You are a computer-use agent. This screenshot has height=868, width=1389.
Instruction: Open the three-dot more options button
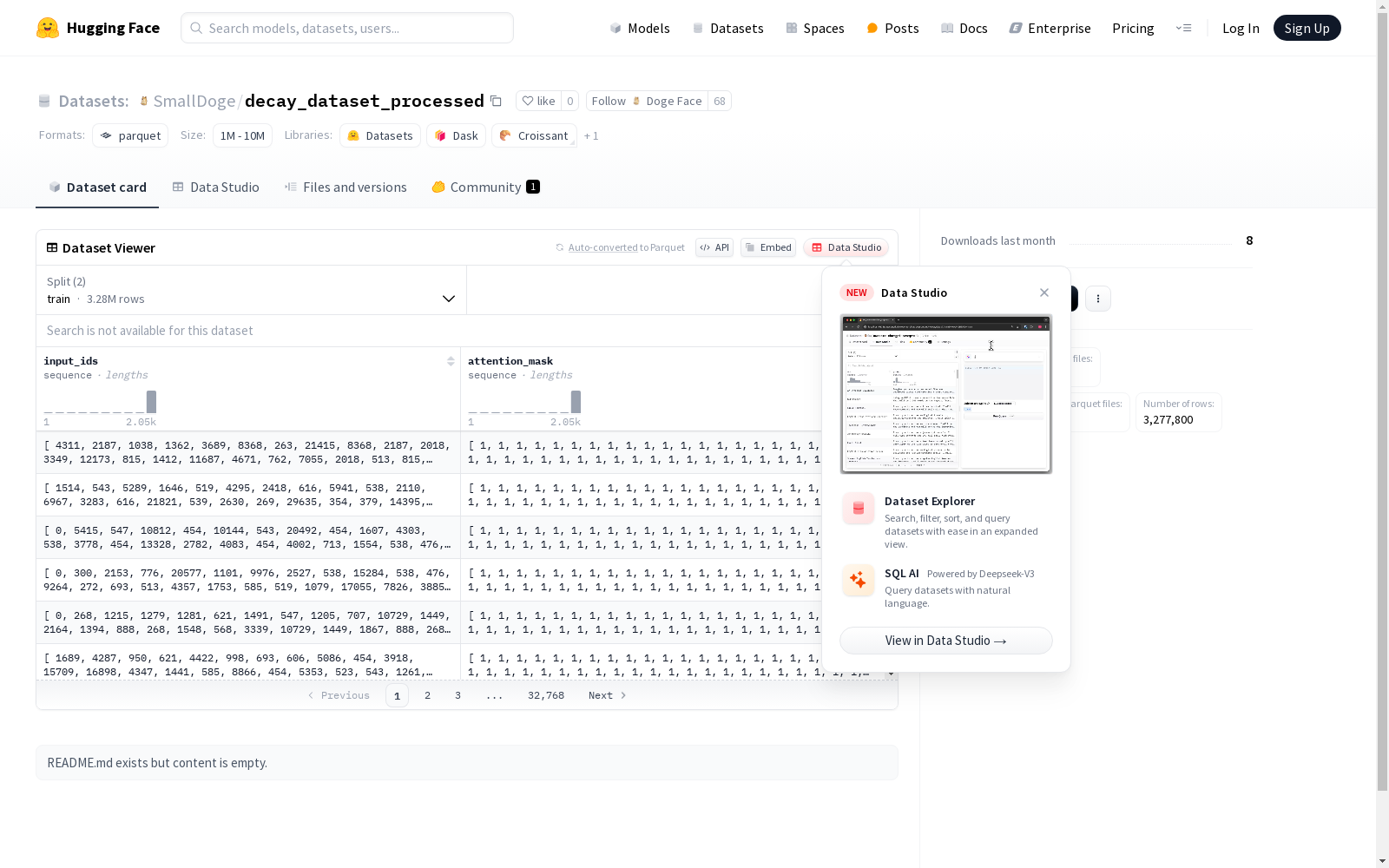pos(1098,299)
